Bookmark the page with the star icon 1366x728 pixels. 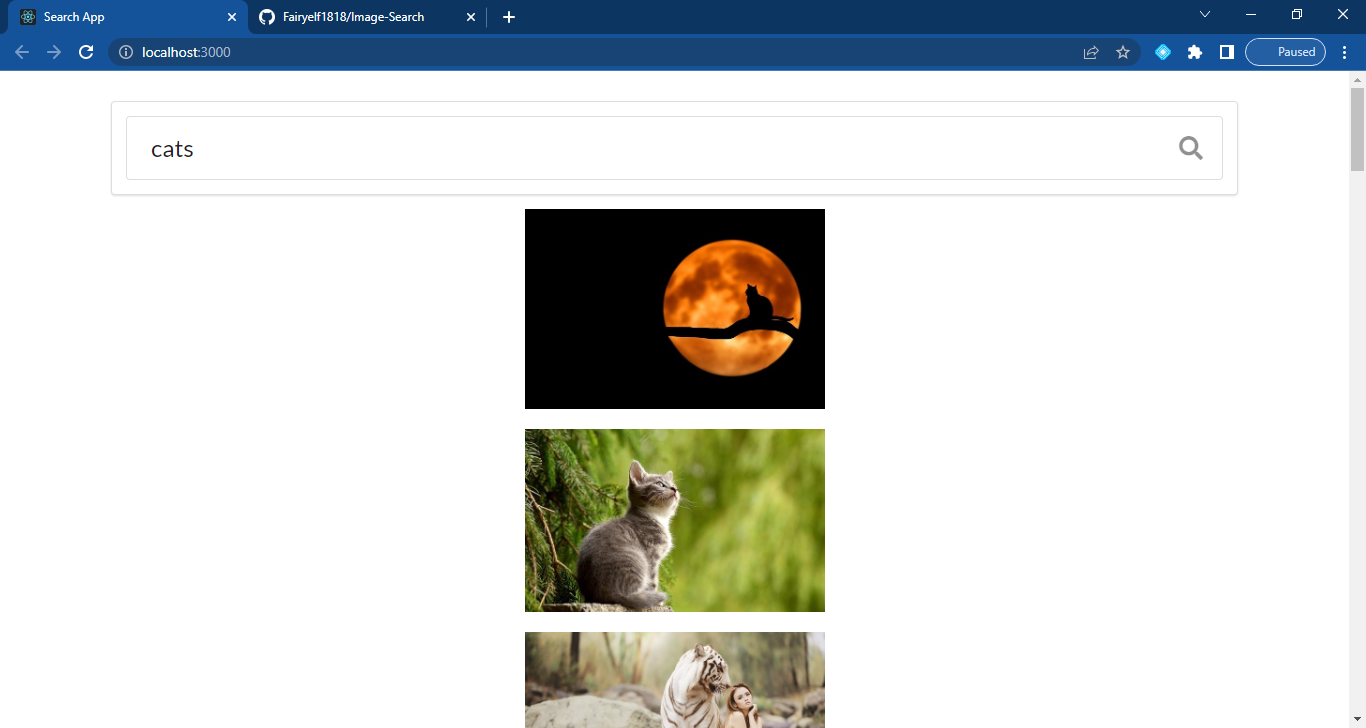[1123, 52]
